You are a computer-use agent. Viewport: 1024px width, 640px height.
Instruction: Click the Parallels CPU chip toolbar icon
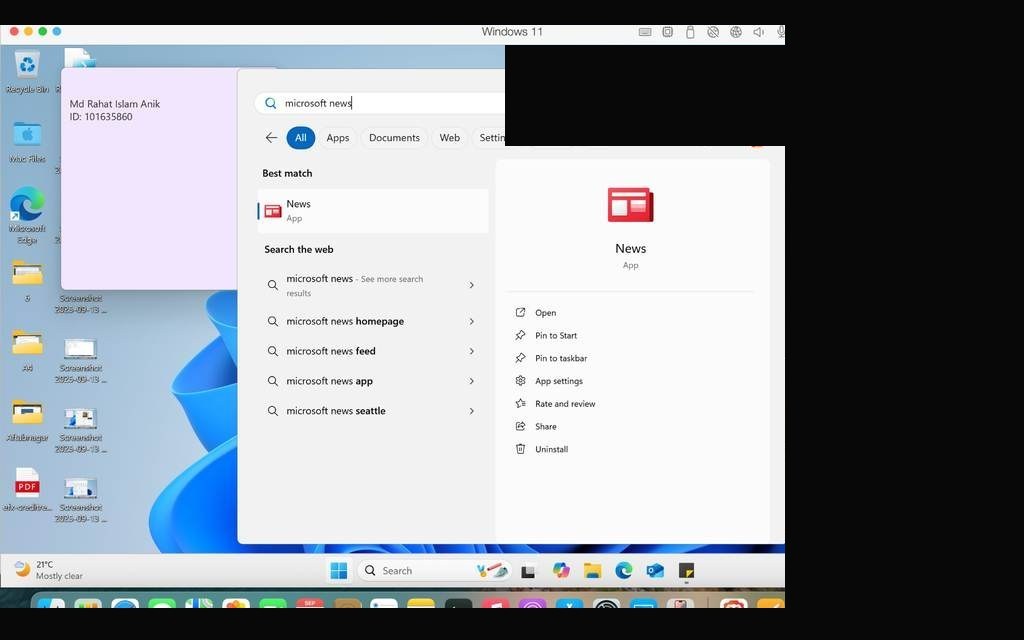(x=667, y=32)
